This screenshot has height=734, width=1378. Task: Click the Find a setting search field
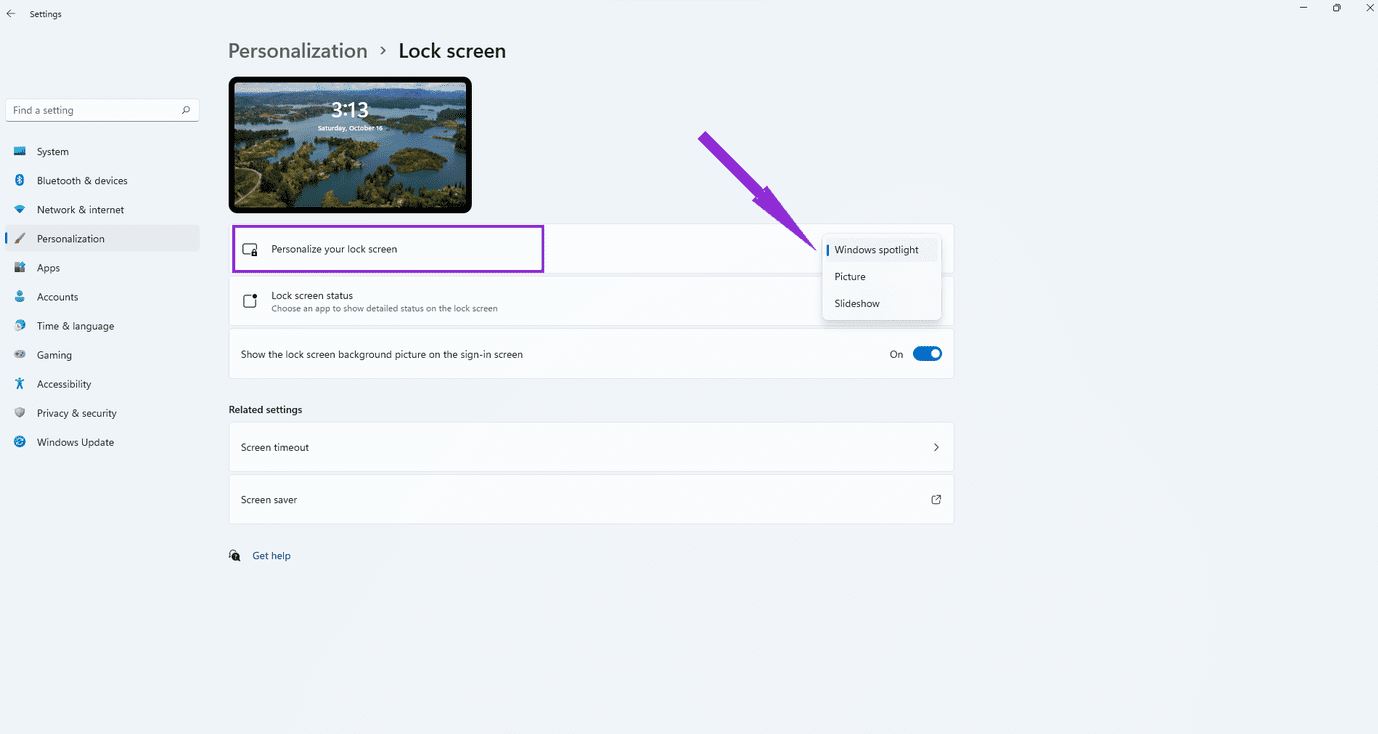click(102, 110)
